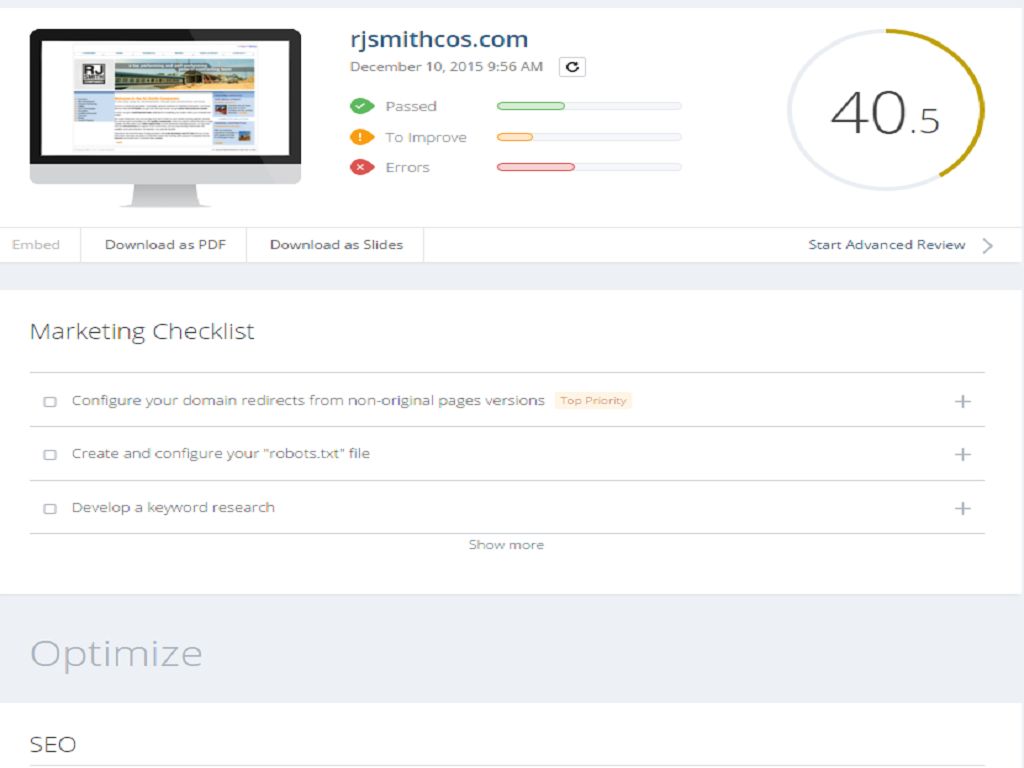Open the Embed option
This screenshot has width=1024, height=768.
coord(36,245)
